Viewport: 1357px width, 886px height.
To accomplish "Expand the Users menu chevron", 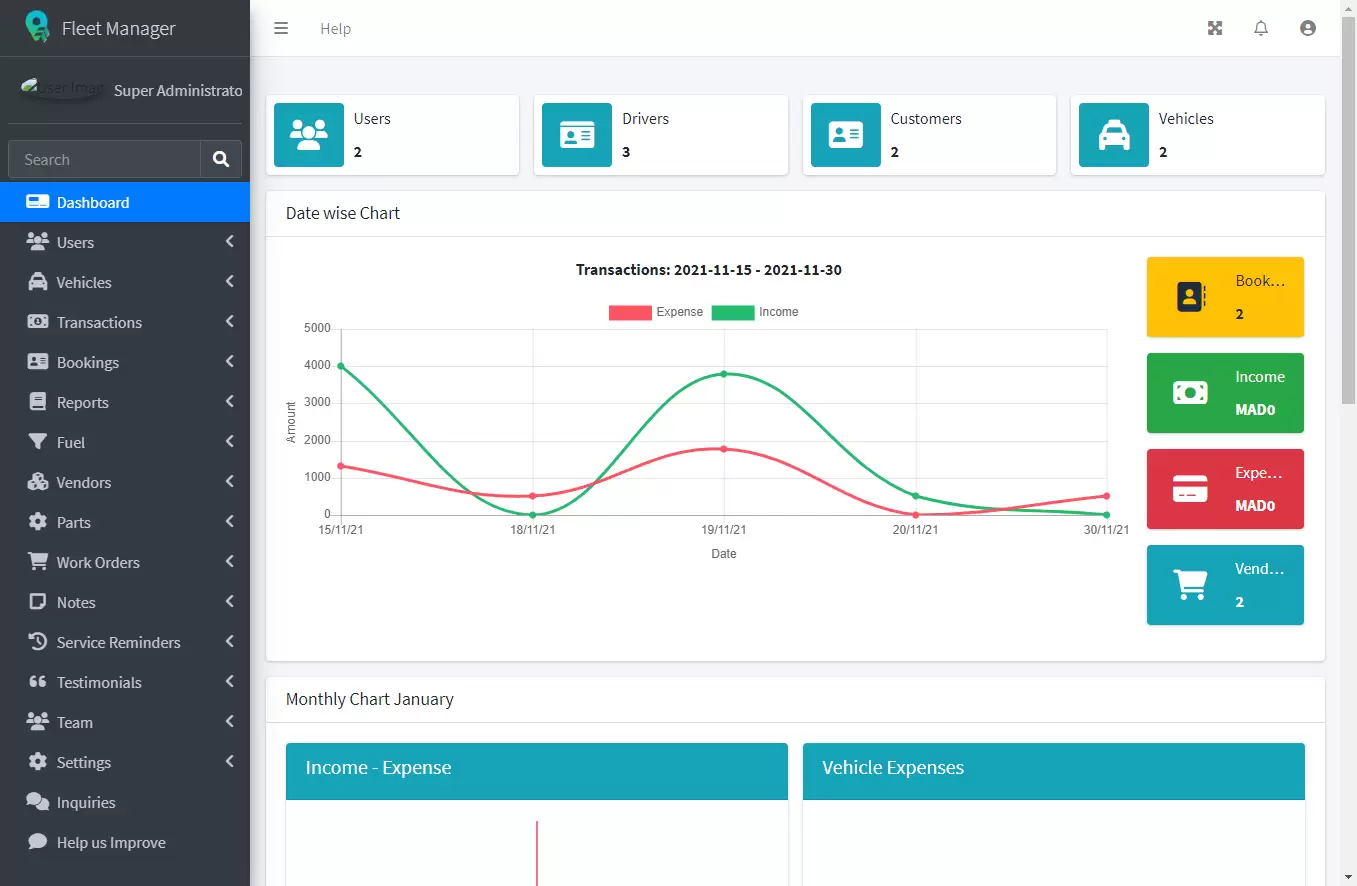I will pos(230,242).
